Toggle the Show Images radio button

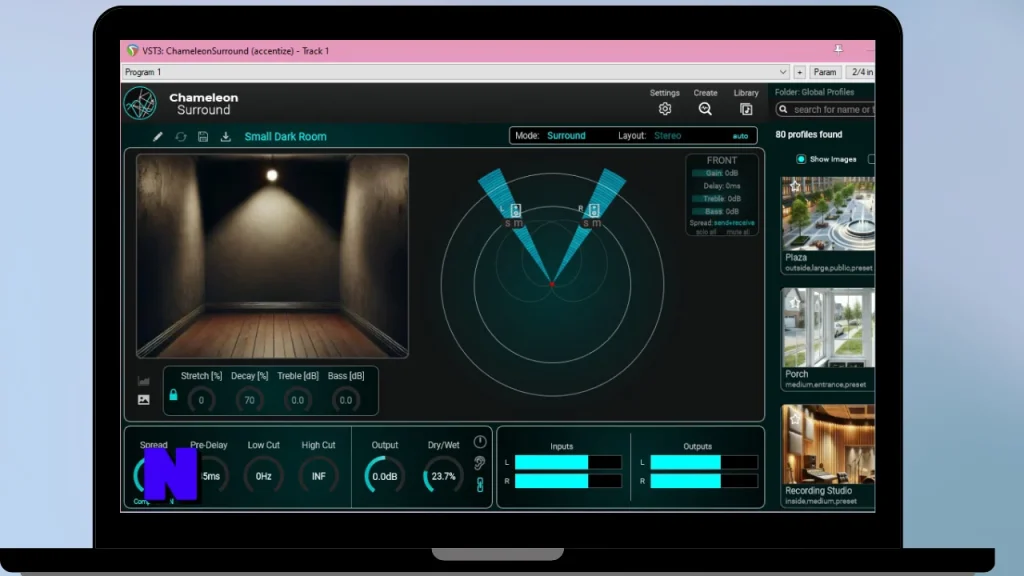(801, 159)
